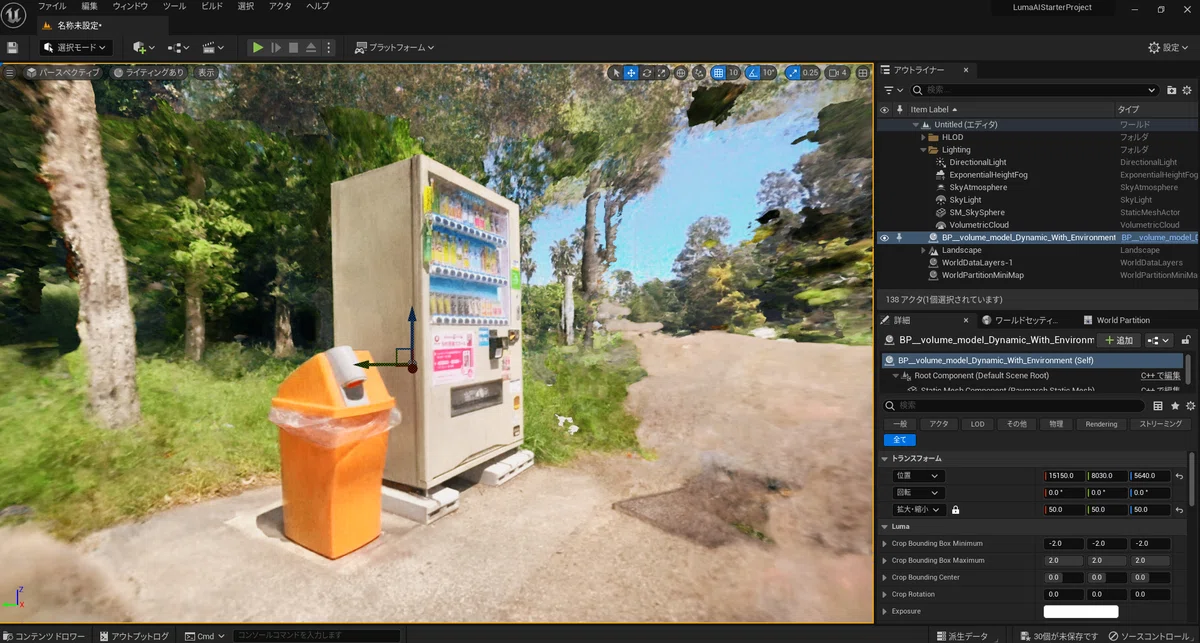
Task: Open the 編集 menu
Action: (90, 6)
